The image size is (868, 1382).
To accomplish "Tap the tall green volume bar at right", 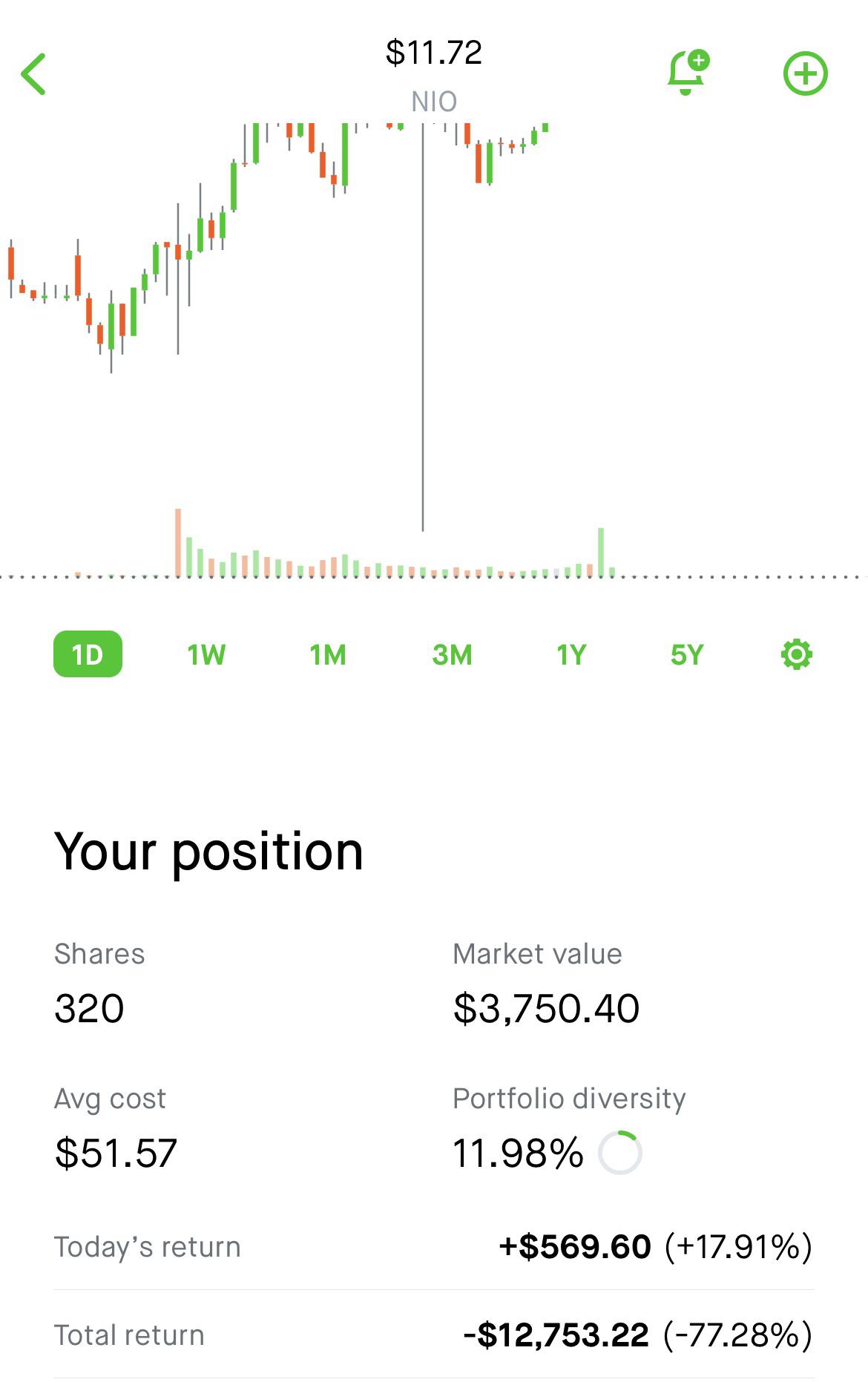I will (601, 551).
